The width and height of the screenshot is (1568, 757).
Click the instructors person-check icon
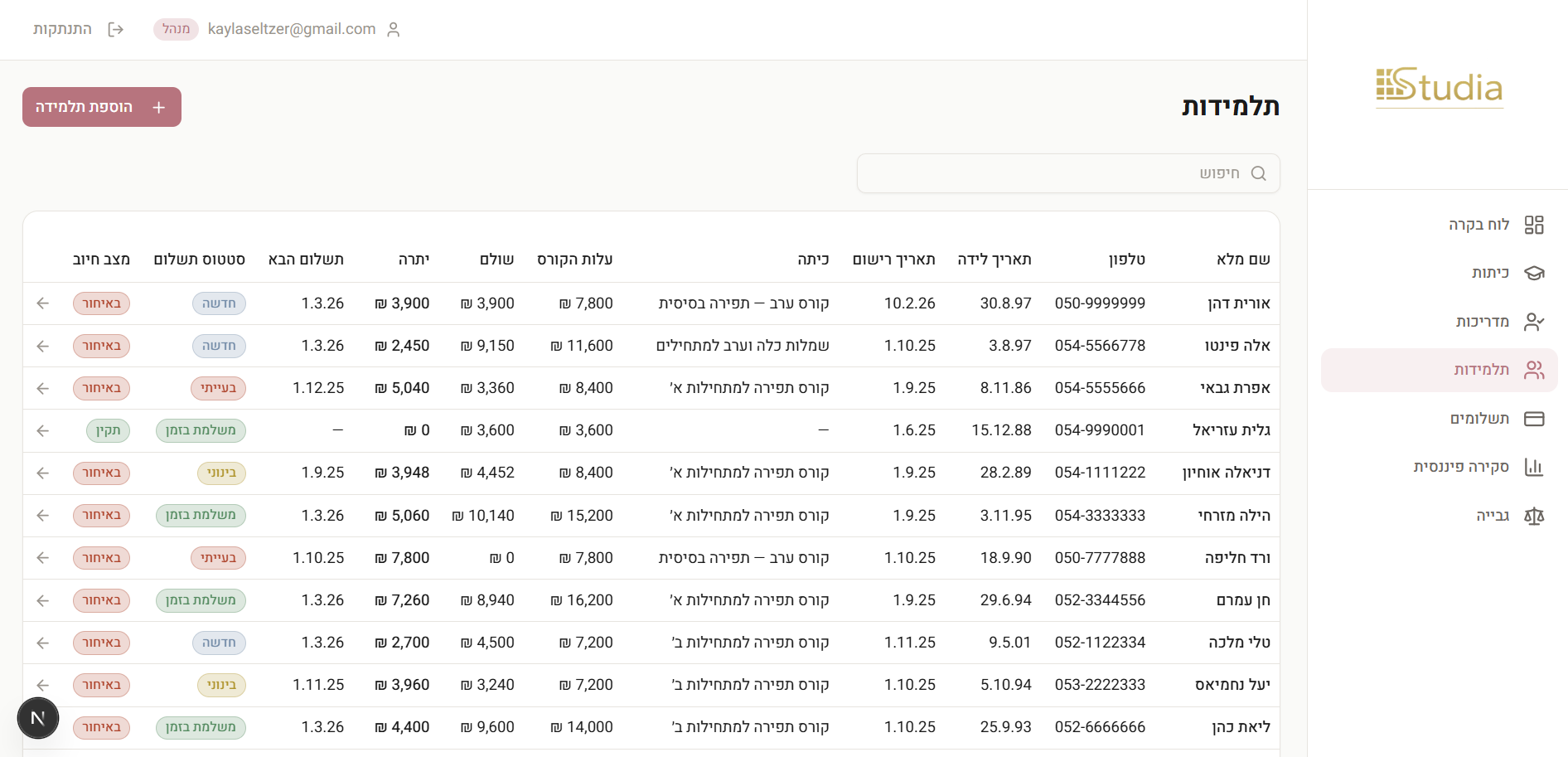pyautogui.click(x=1534, y=322)
